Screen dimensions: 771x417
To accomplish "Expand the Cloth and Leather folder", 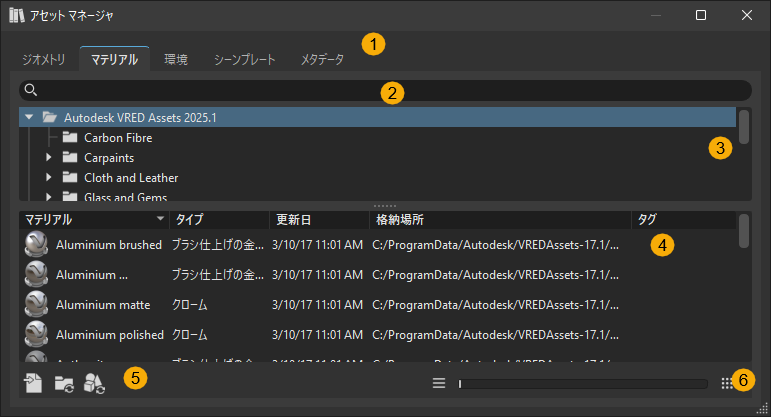I will point(48,177).
